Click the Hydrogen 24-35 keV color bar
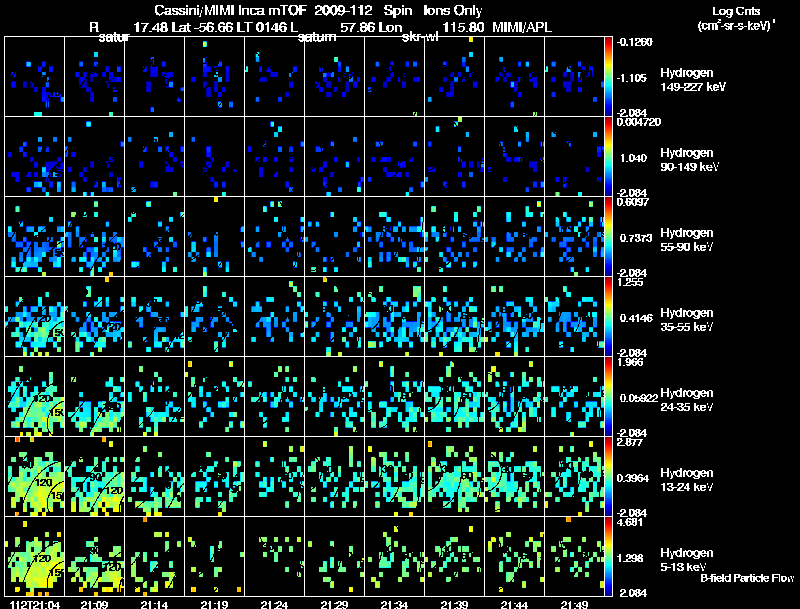The width and height of the screenshot is (800, 609). pyautogui.click(x=608, y=396)
